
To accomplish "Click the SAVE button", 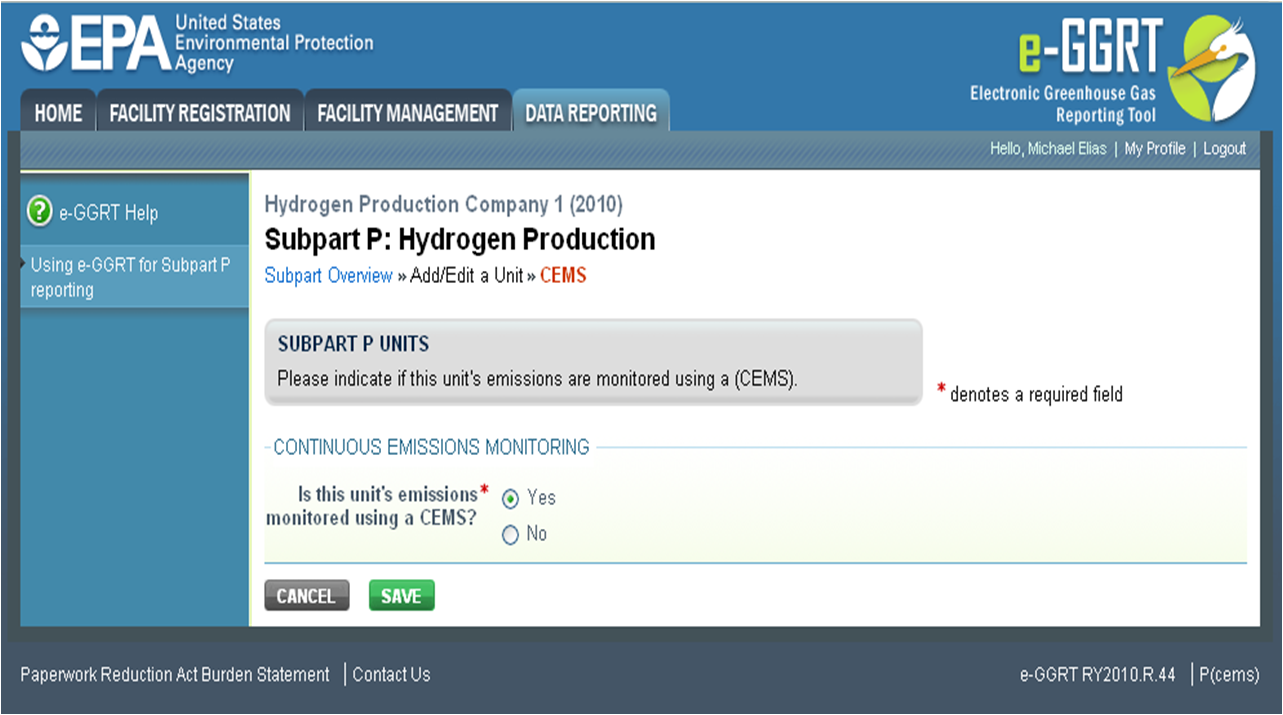I will (x=401, y=596).
